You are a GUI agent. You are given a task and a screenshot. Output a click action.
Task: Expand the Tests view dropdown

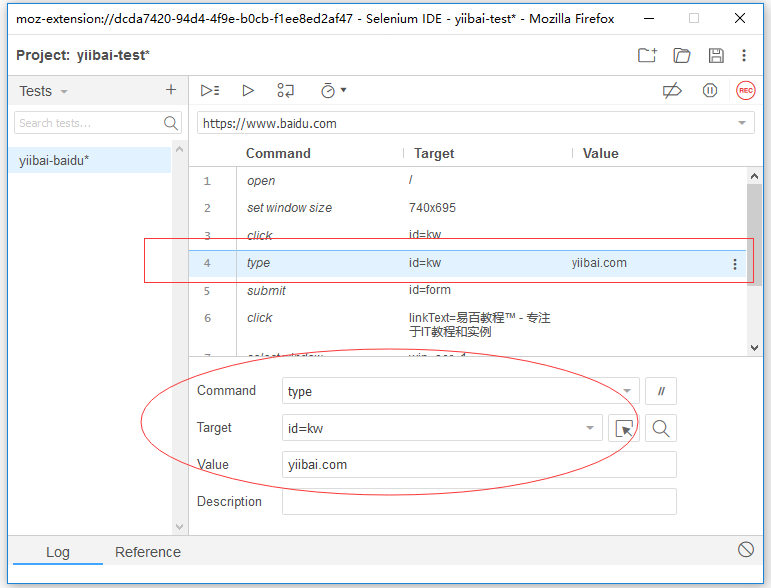click(x=64, y=91)
